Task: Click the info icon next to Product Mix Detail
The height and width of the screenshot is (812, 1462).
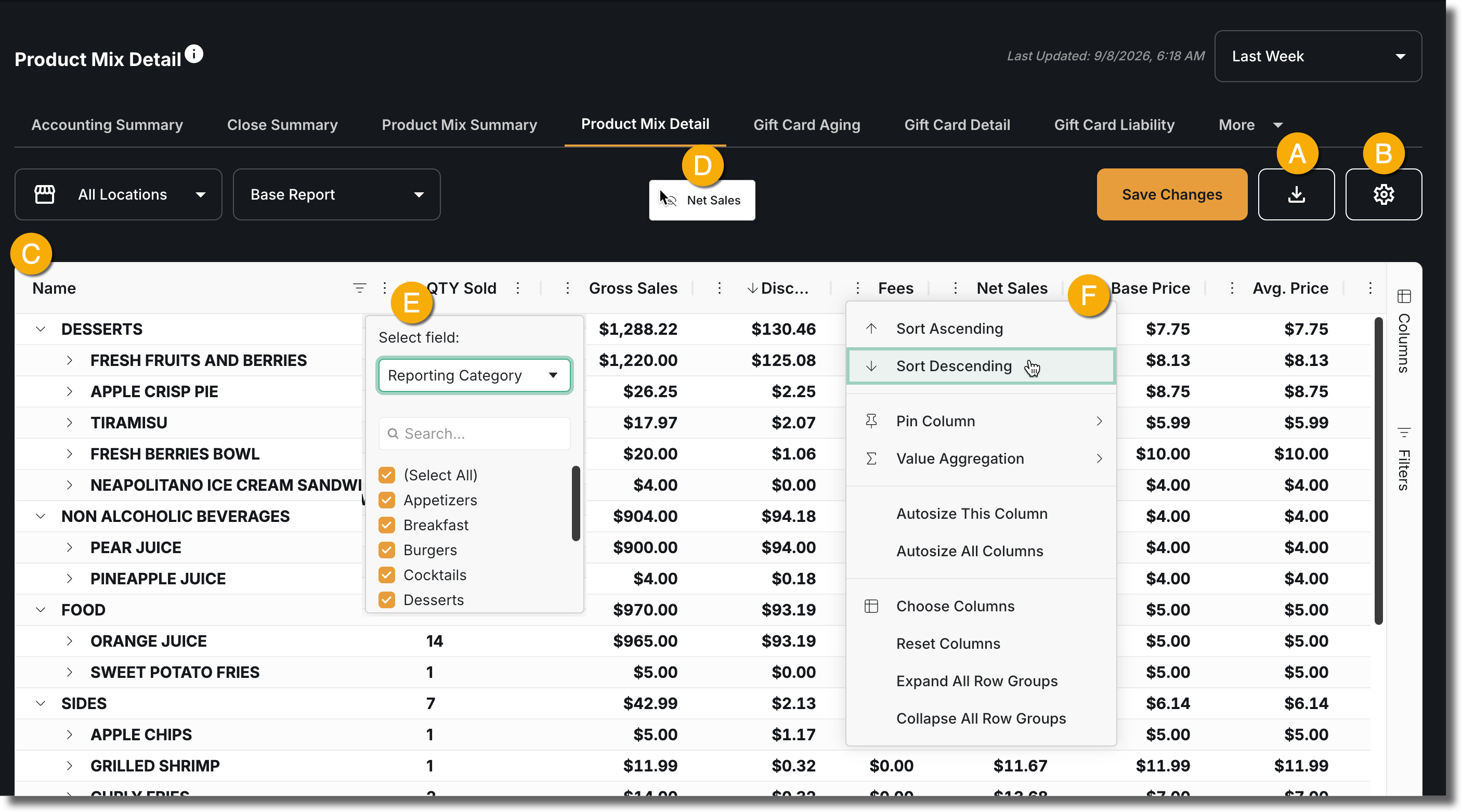Action: 194,54
